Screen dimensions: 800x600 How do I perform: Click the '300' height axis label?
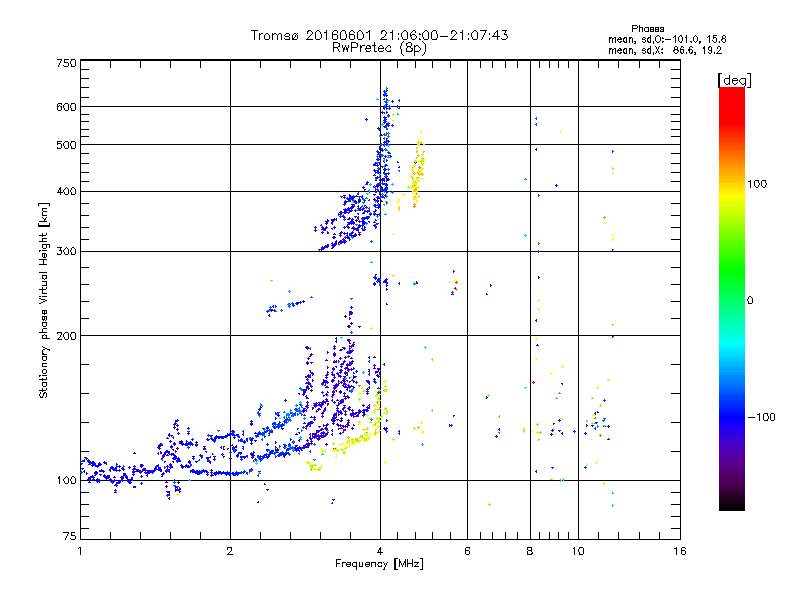66,252
